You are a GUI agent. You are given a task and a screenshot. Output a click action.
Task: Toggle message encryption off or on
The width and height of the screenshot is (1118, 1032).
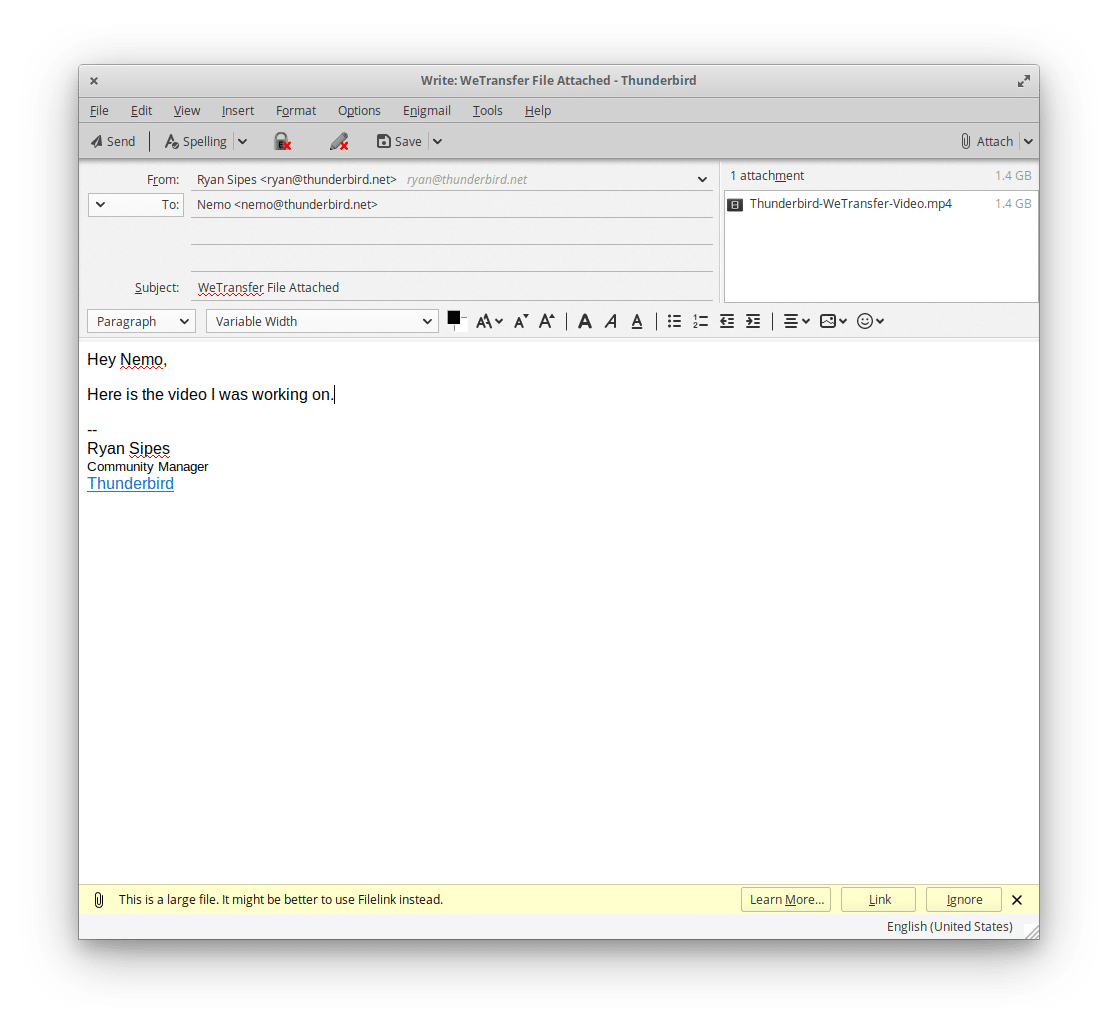[x=283, y=141]
